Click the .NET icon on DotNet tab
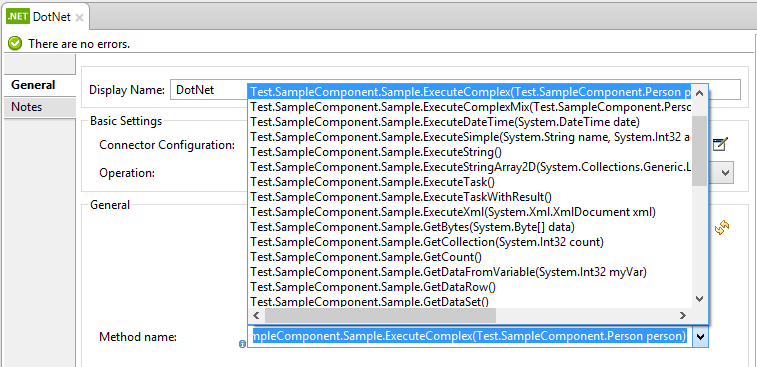This screenshot has height=367, width=757. pos(18,17)
